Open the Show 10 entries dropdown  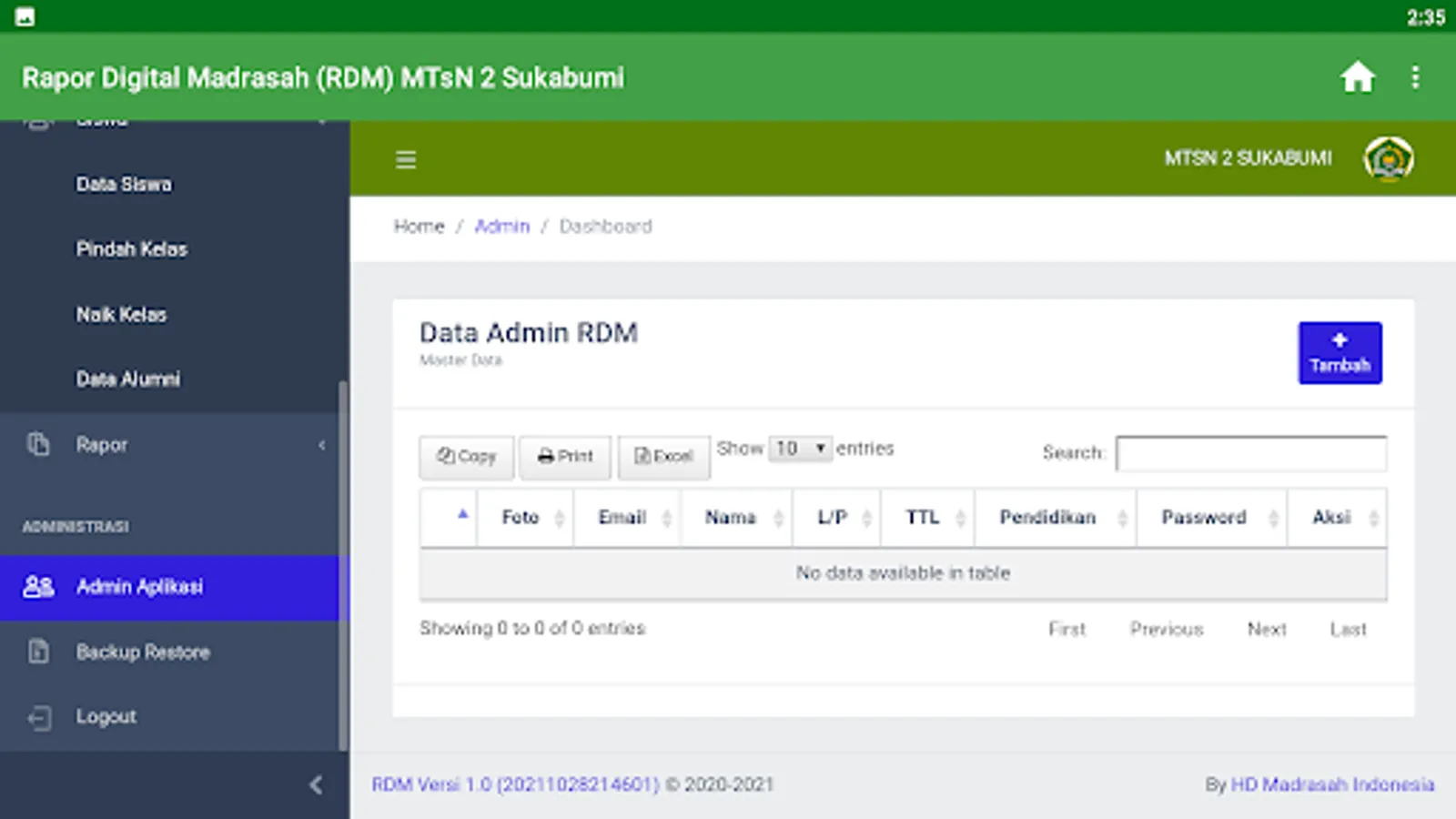point(800,449)
